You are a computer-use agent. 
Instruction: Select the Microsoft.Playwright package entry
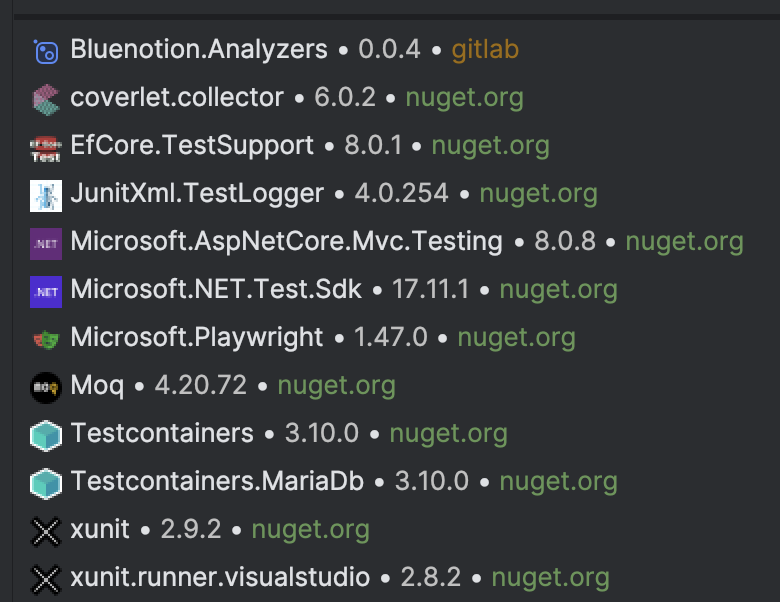click(x=197, y=337)
